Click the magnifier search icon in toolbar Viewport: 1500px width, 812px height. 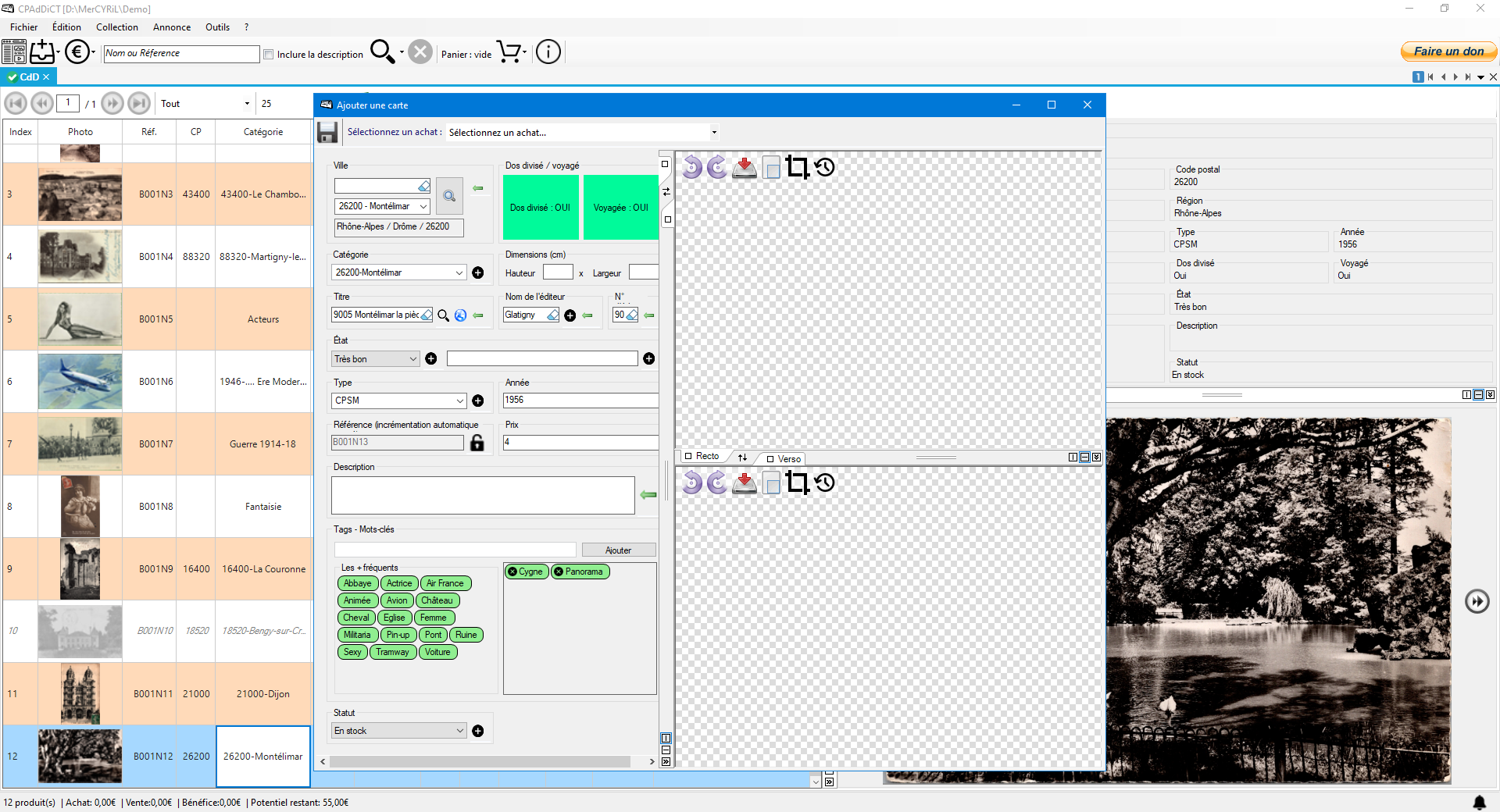(x=382, y=52)
